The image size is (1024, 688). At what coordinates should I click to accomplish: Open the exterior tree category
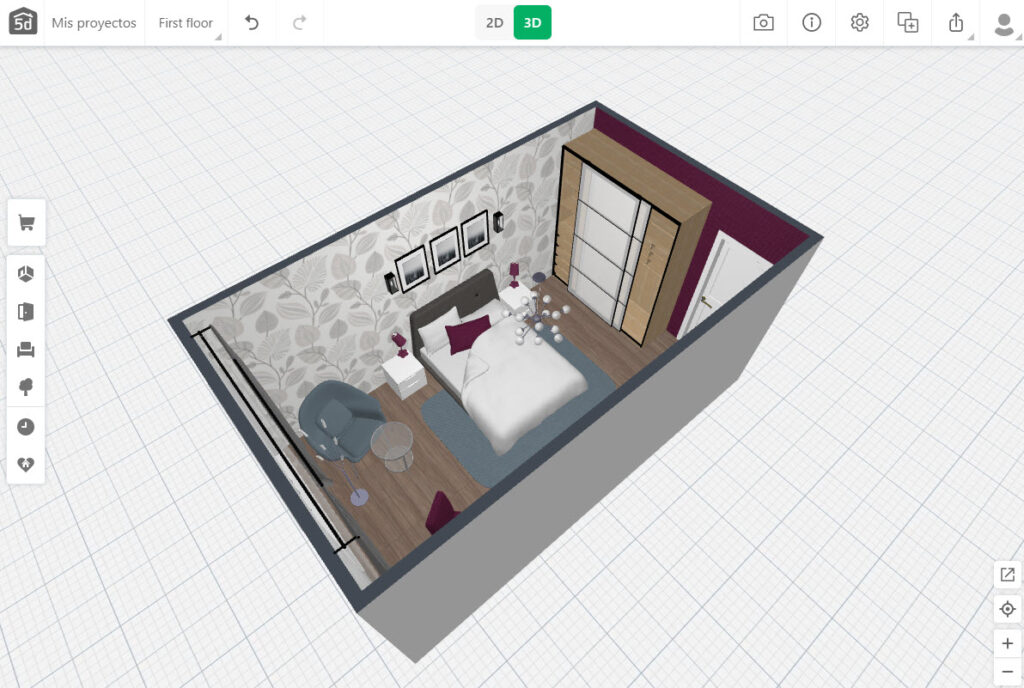point(26,388)
